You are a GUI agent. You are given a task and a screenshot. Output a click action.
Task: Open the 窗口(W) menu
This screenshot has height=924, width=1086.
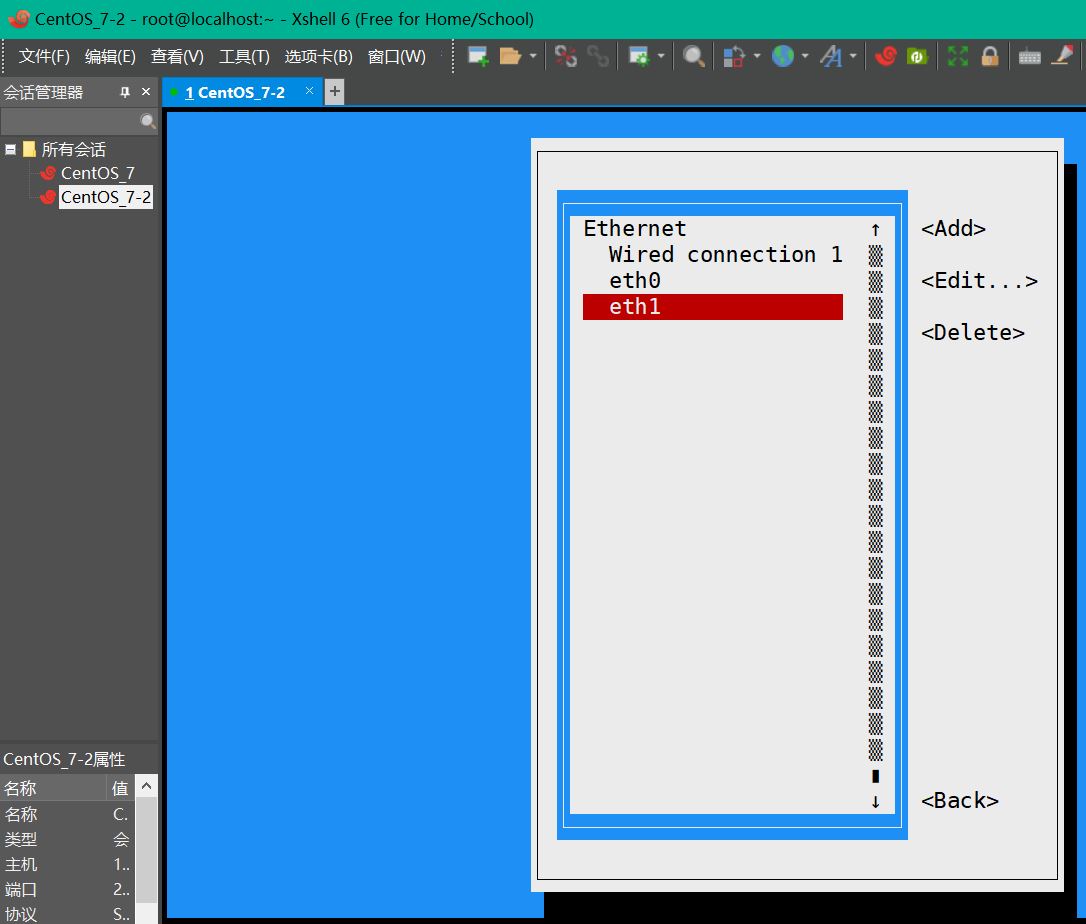(x=396, y=56)
